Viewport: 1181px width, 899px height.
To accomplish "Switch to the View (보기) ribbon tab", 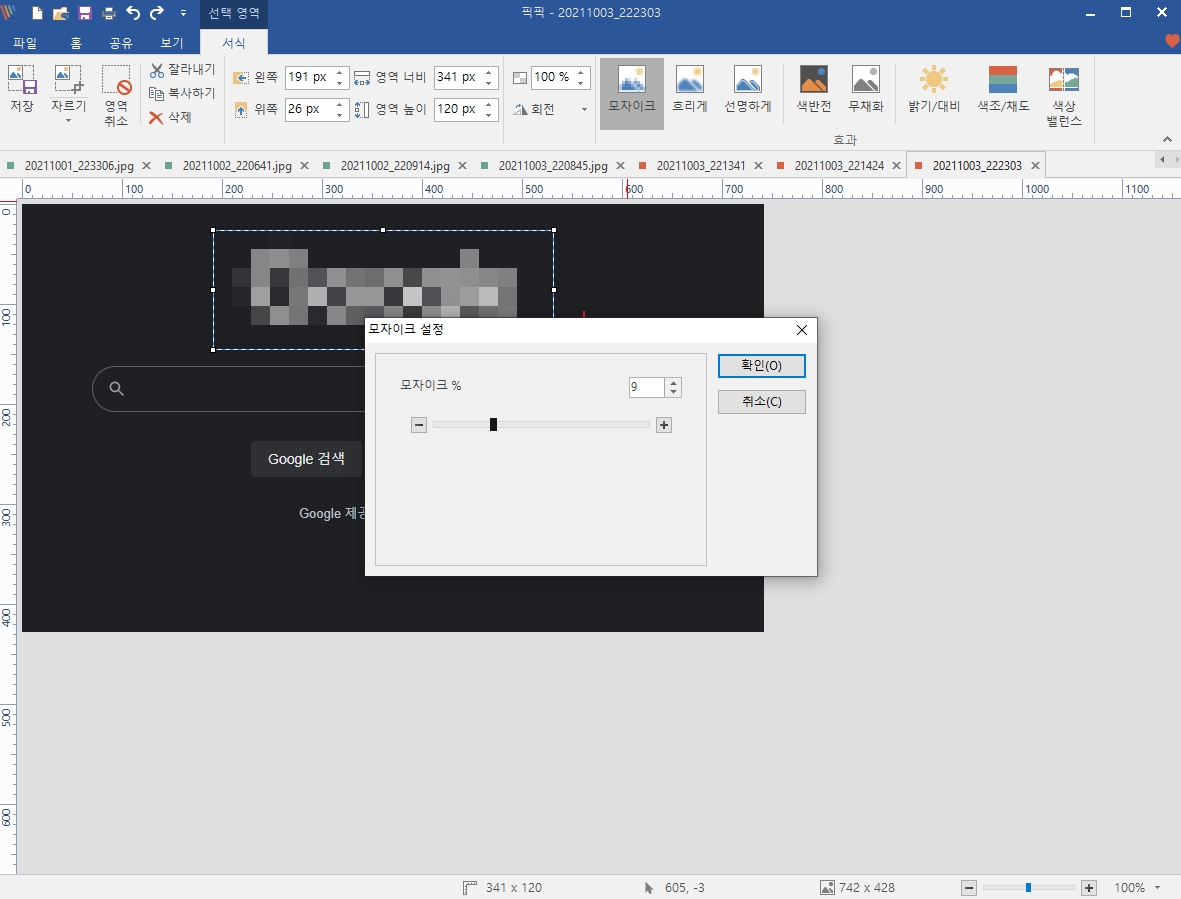I will pyautogui.click(x=171, y=43).
